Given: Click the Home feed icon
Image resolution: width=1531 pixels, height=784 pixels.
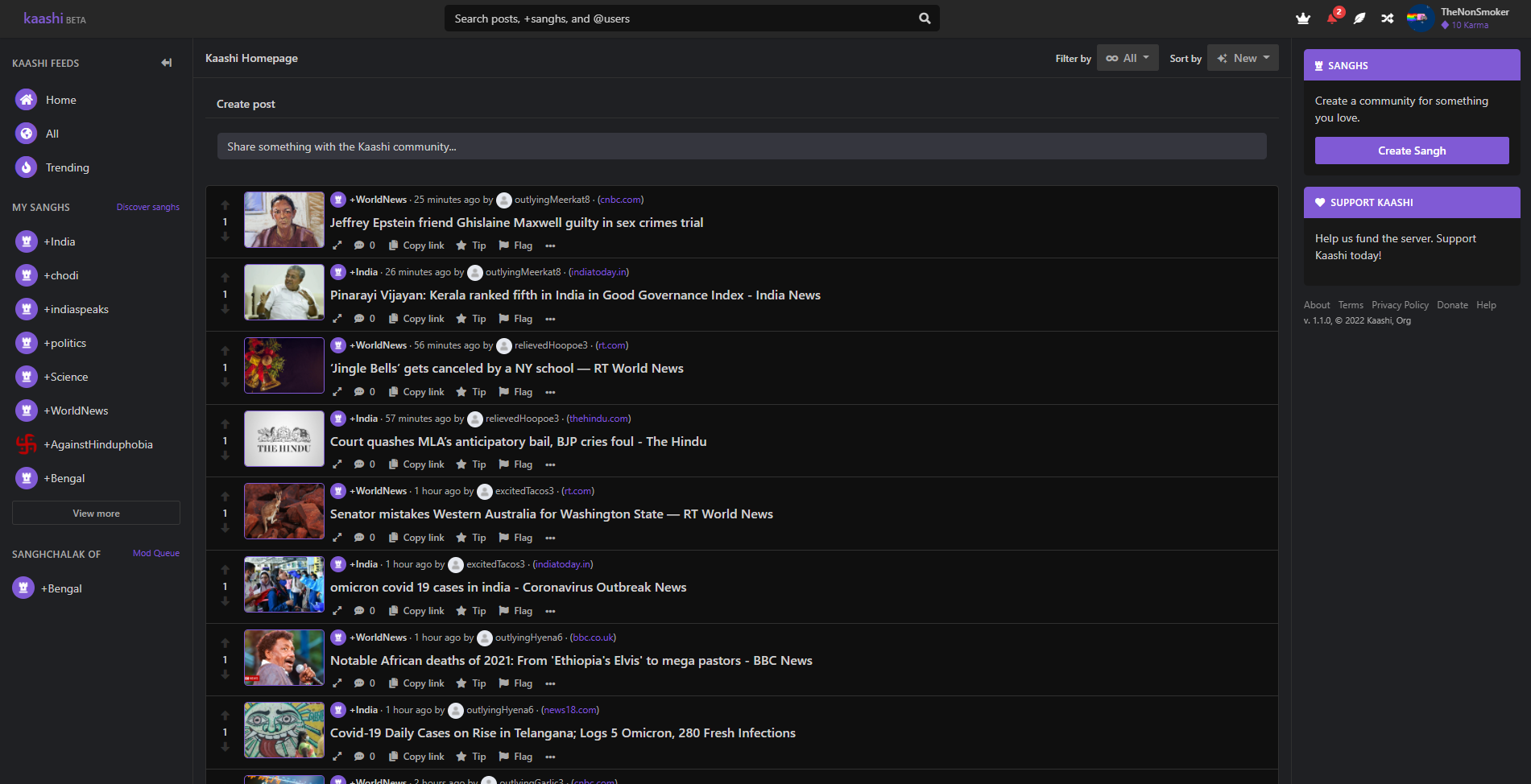Looking at the screenshot, I should 27,100.
